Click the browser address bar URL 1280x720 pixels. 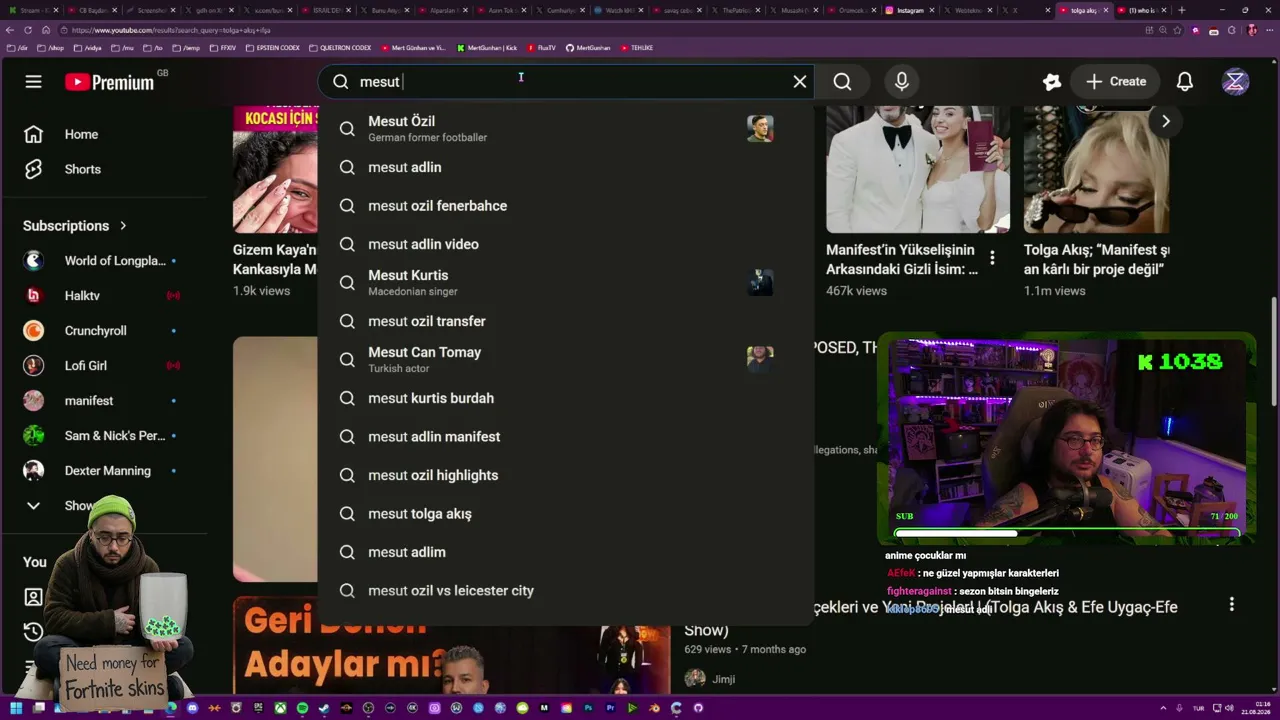(x=171, y=30)
